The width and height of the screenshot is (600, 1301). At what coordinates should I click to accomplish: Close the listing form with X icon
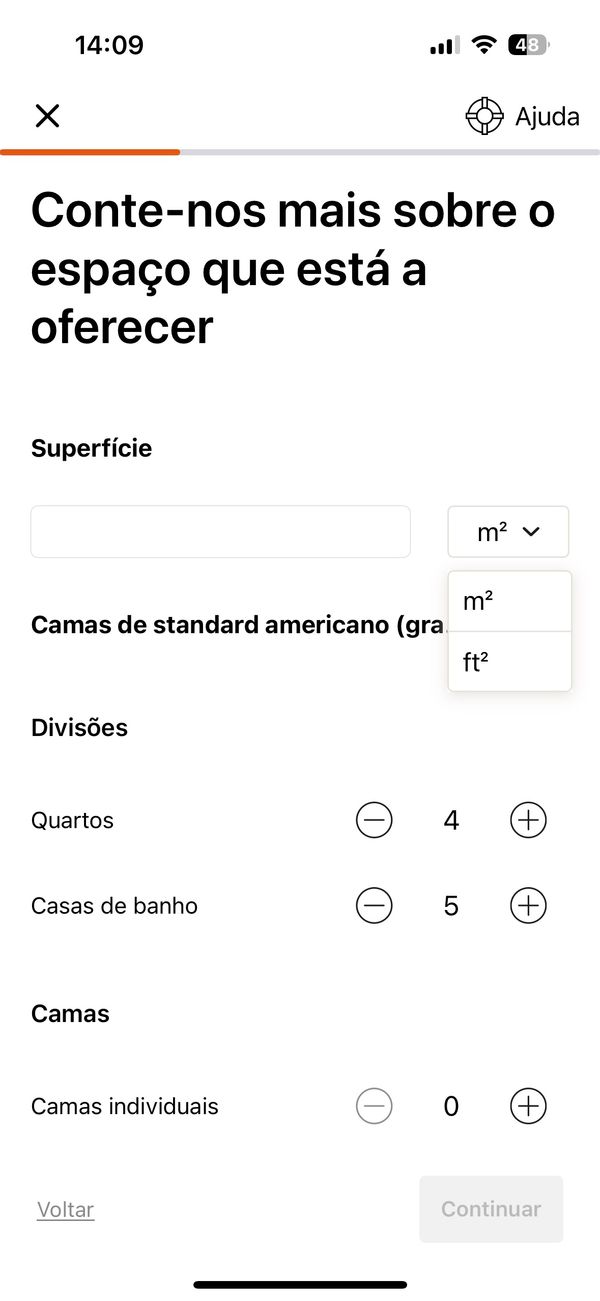(47, 116)
